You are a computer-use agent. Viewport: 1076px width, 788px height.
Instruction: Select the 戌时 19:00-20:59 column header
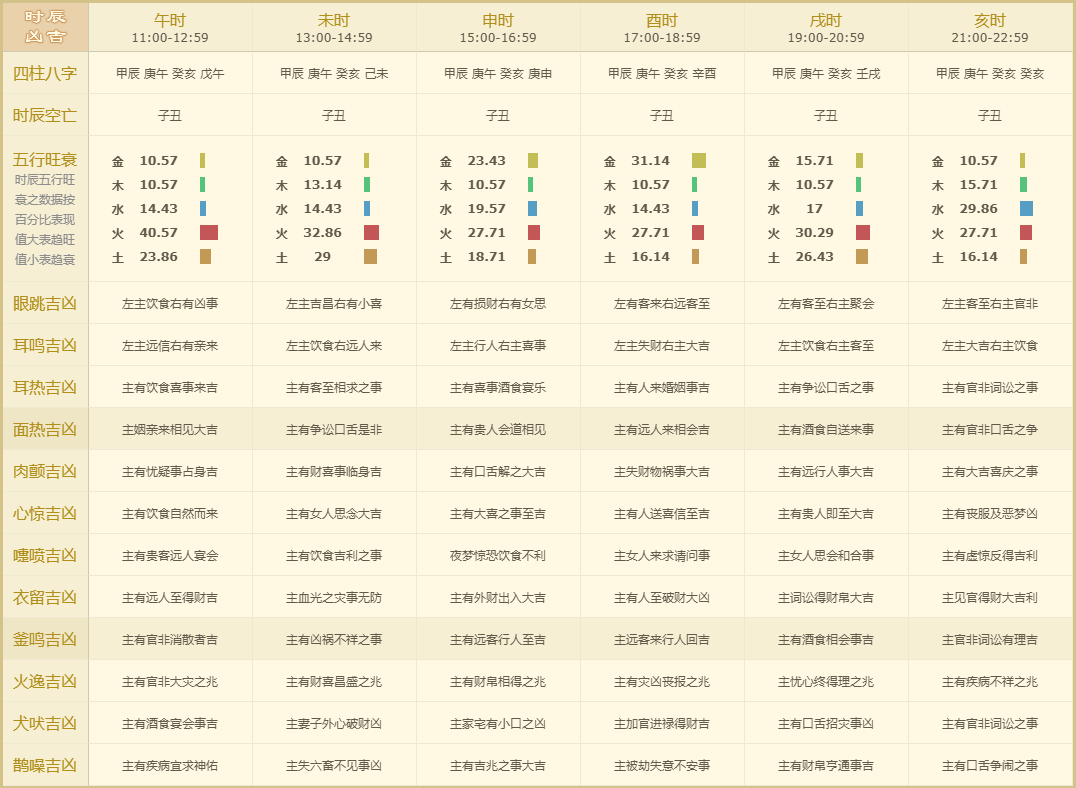point(826,28)
